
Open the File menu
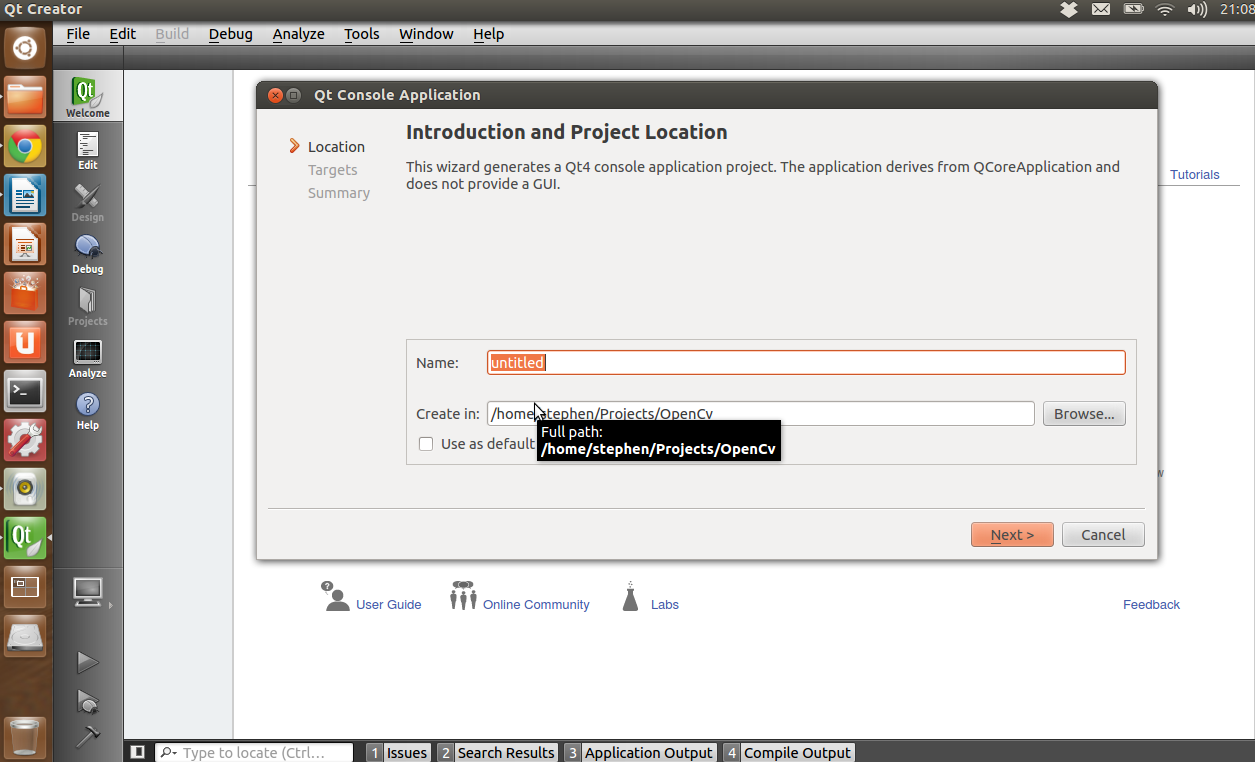(x=78, y=34)
